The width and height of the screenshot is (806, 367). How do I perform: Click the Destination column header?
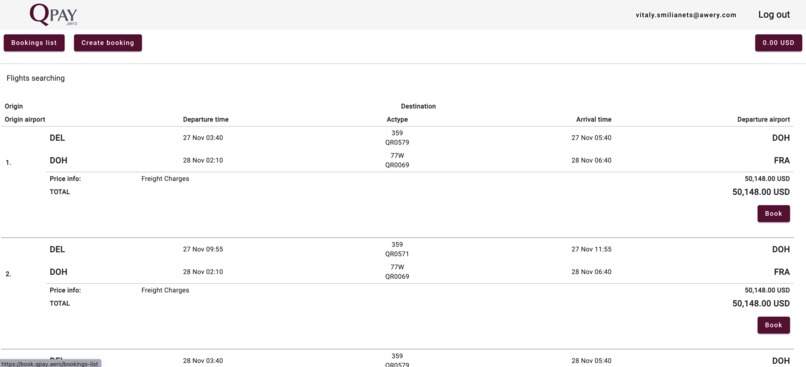point(418,106)
